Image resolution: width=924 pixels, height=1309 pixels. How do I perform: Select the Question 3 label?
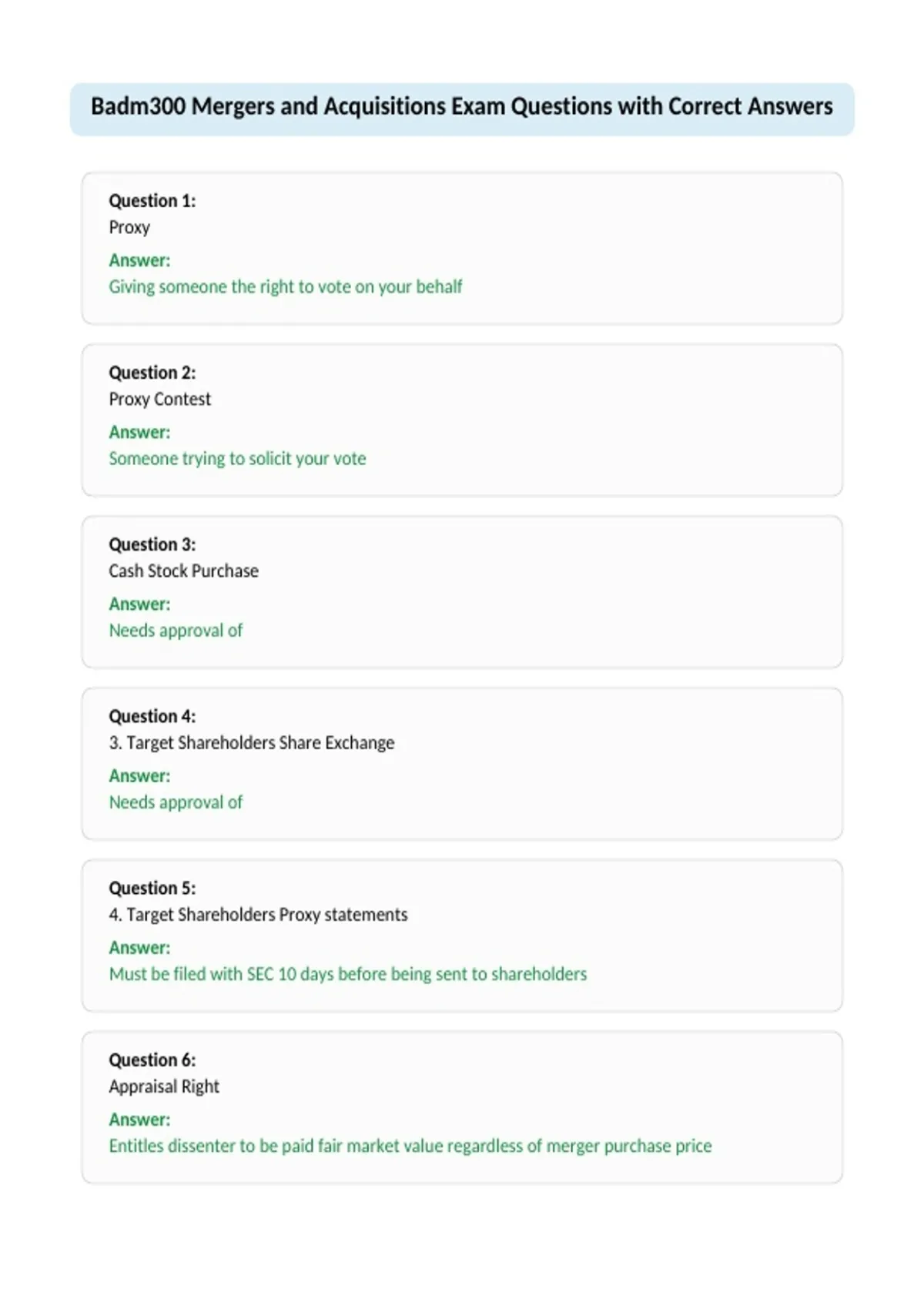(x=152, y=544)
